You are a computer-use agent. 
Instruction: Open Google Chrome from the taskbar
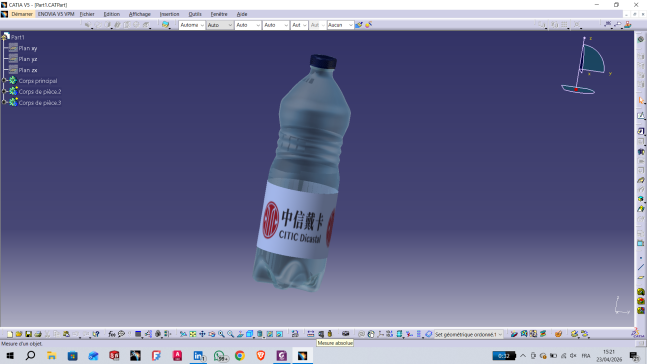(240, 355)
